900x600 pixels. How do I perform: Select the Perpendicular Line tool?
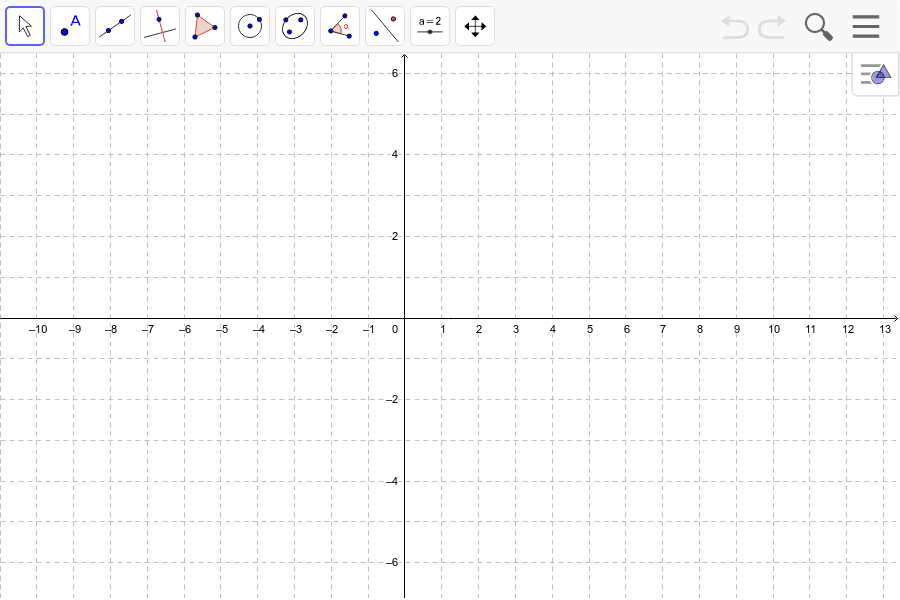pos(160,26)
